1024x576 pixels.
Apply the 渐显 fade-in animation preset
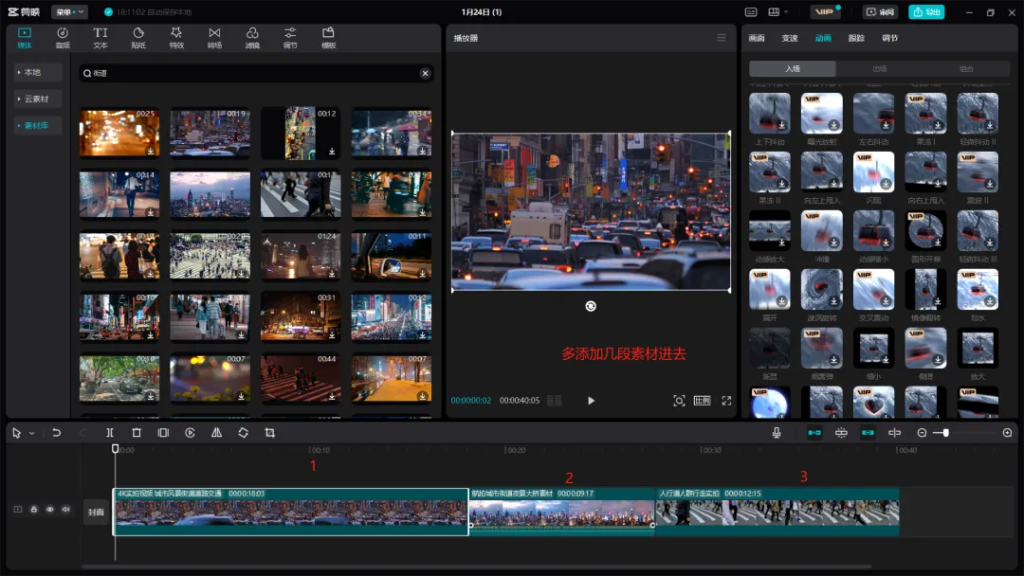(769, 348)
